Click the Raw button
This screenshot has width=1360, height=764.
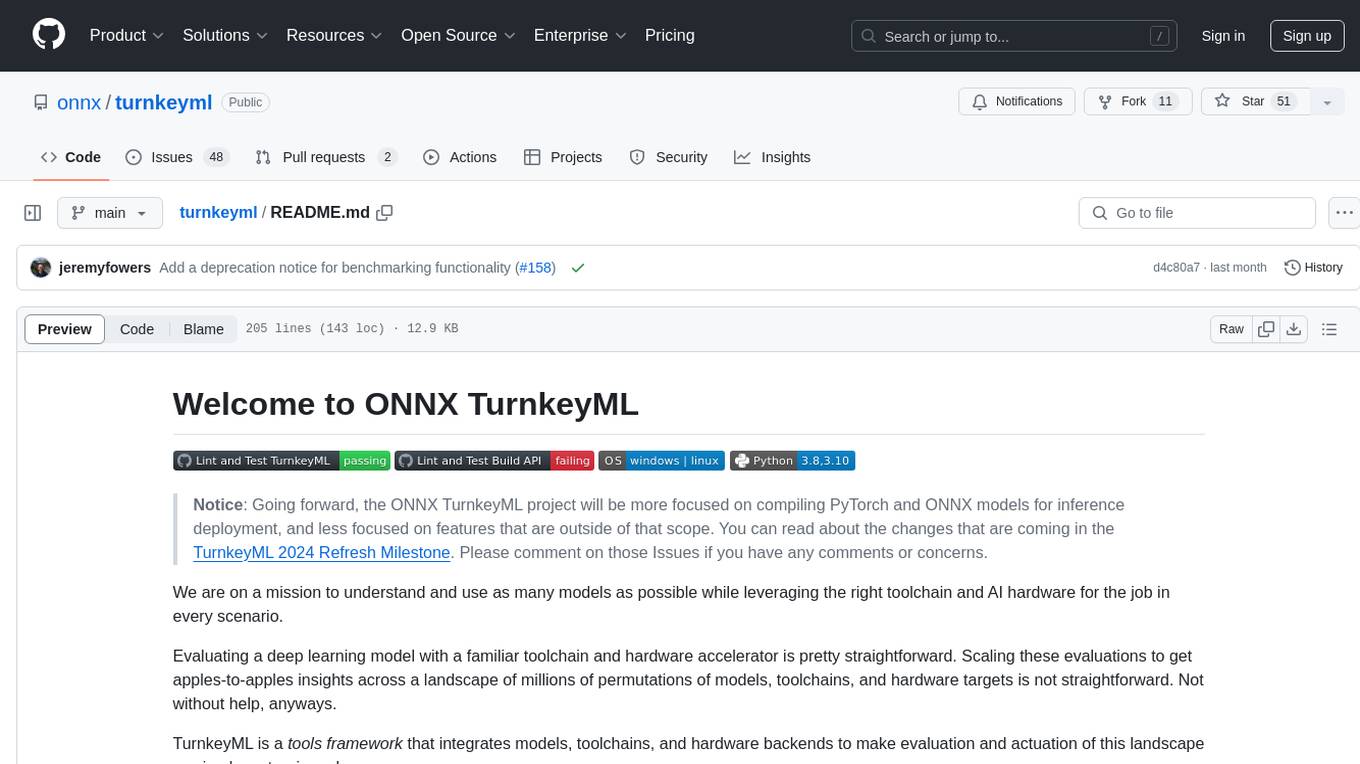point(1231,329)
